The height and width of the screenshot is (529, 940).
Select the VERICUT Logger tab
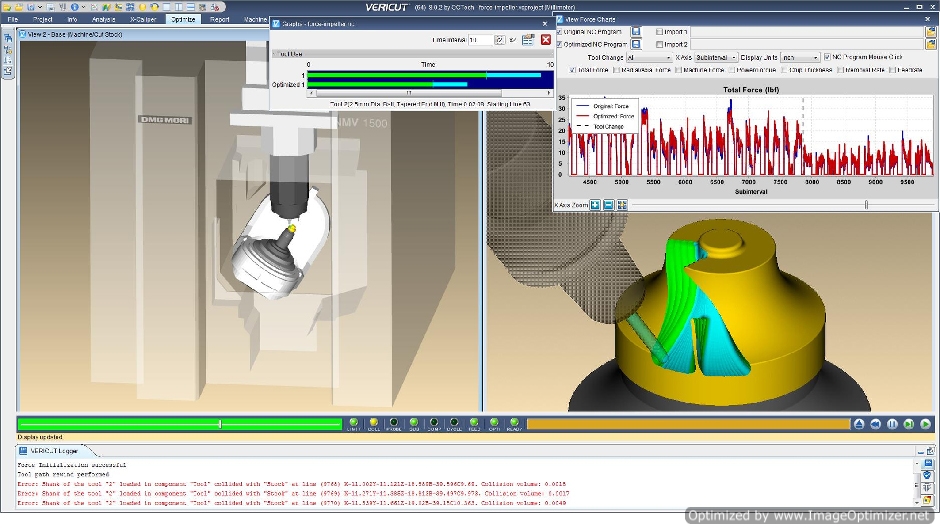[x=49, y=451]
